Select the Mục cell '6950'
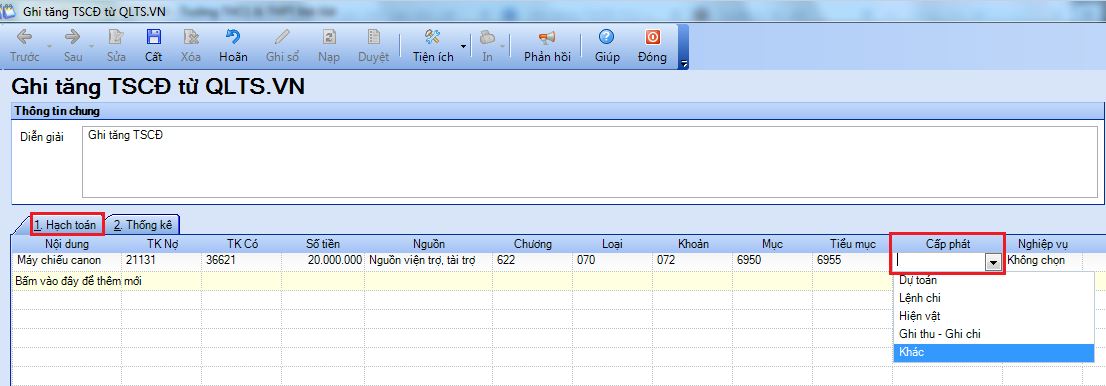This screenshot has height=386, width=1106. pyautogui.click(x=772, y=260)
